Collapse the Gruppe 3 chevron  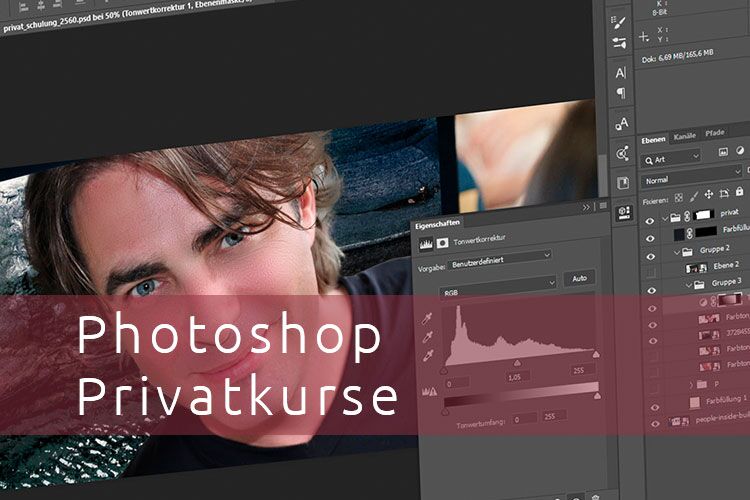click(689, 285)
